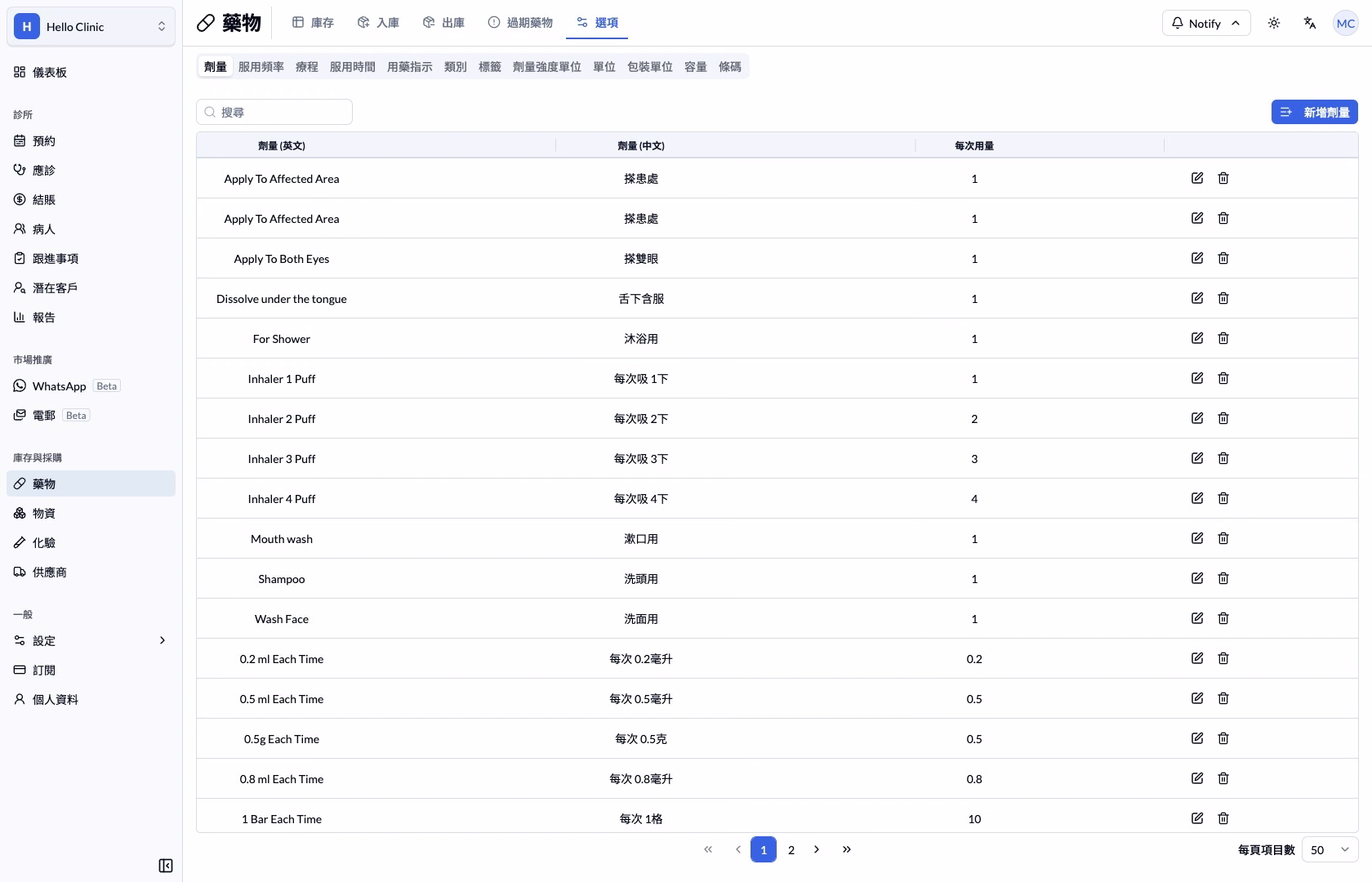Open language translation icon in header
The width and height of the screenshot is (1372, 882).
[x=1310, y=23]
